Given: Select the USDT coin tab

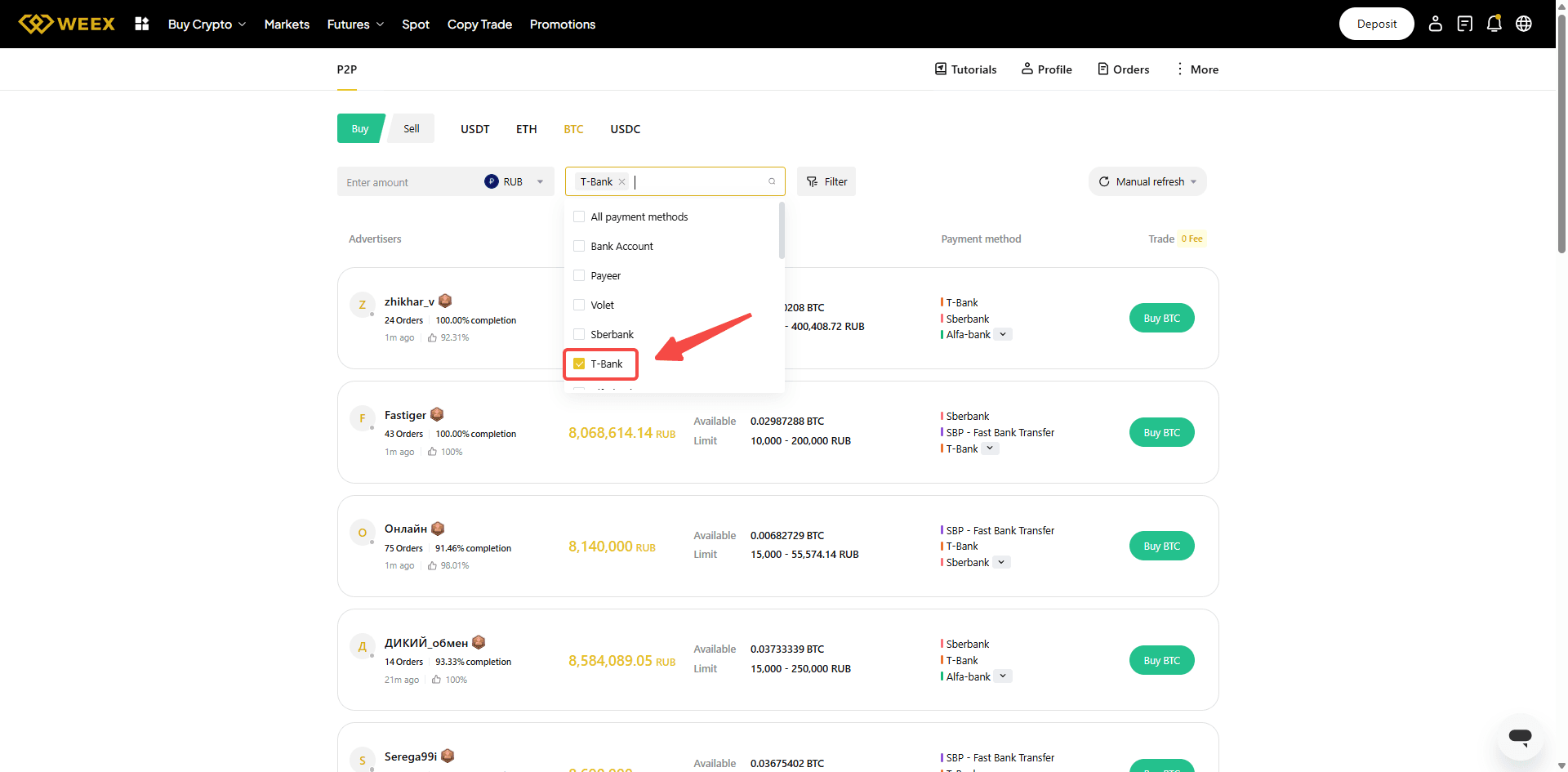Looking at the screenshot, I should [x=474, y=129].
